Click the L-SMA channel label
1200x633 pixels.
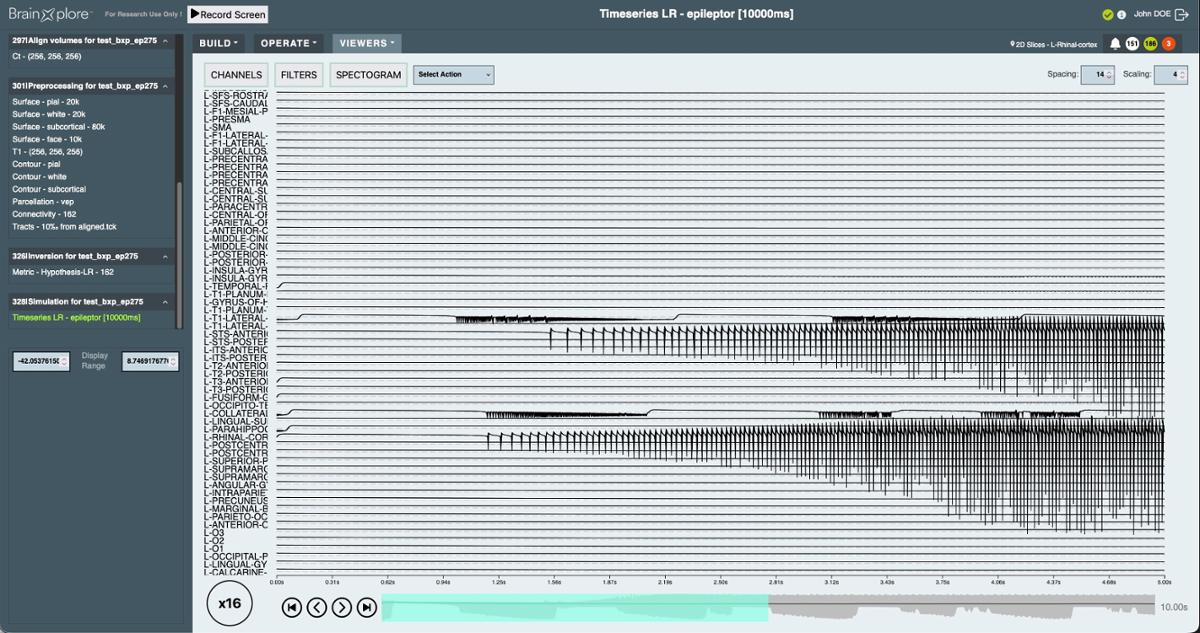point(218,127)
